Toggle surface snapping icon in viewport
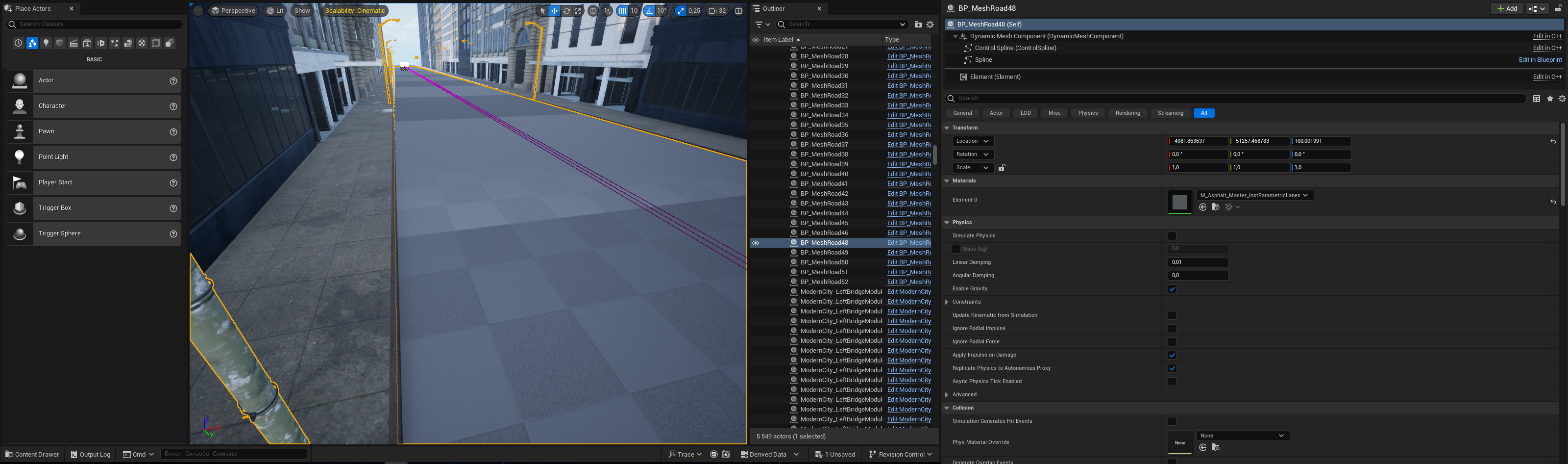 click(608, 11)
